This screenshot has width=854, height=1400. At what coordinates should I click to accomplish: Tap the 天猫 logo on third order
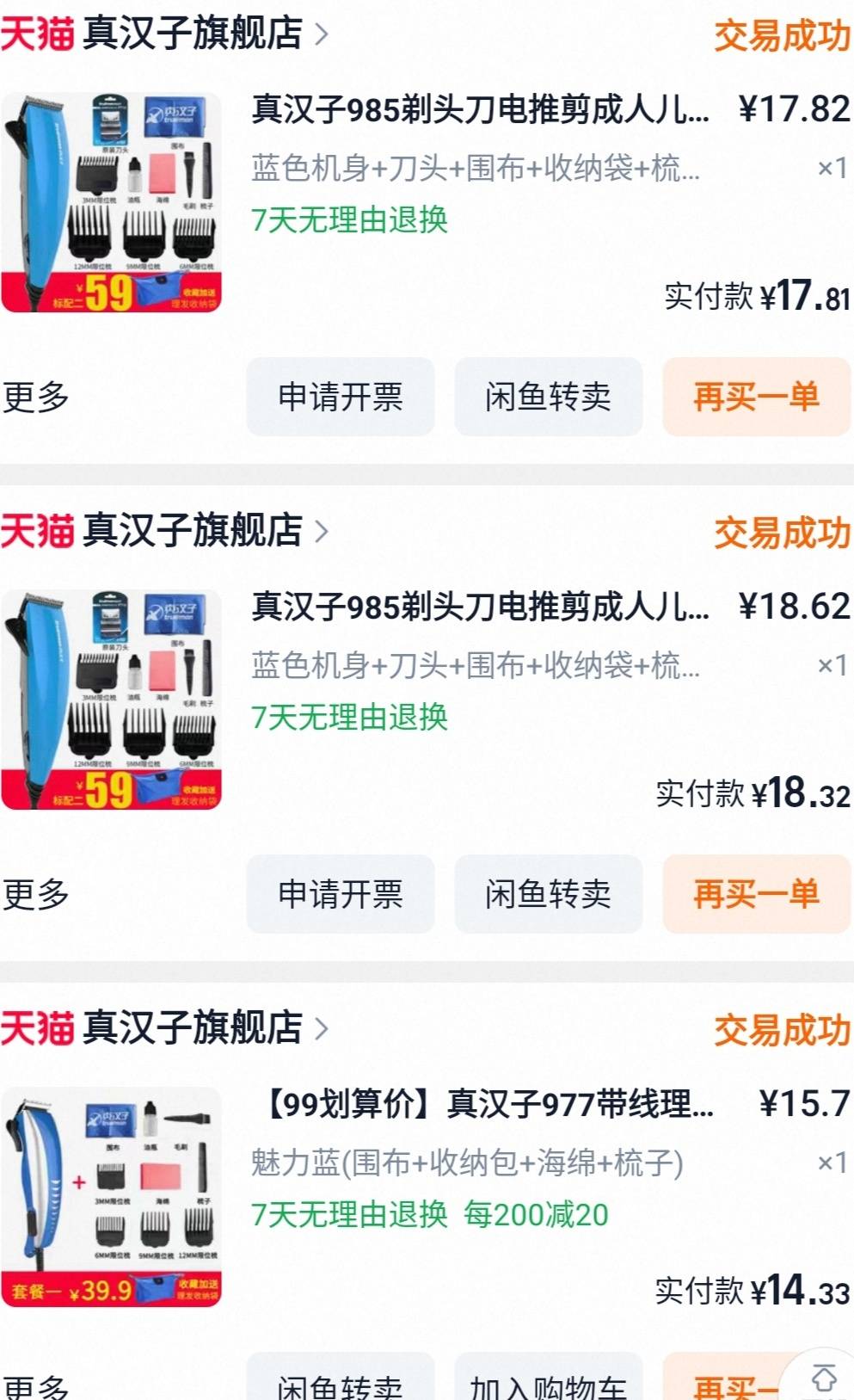tap(37, 1027)
